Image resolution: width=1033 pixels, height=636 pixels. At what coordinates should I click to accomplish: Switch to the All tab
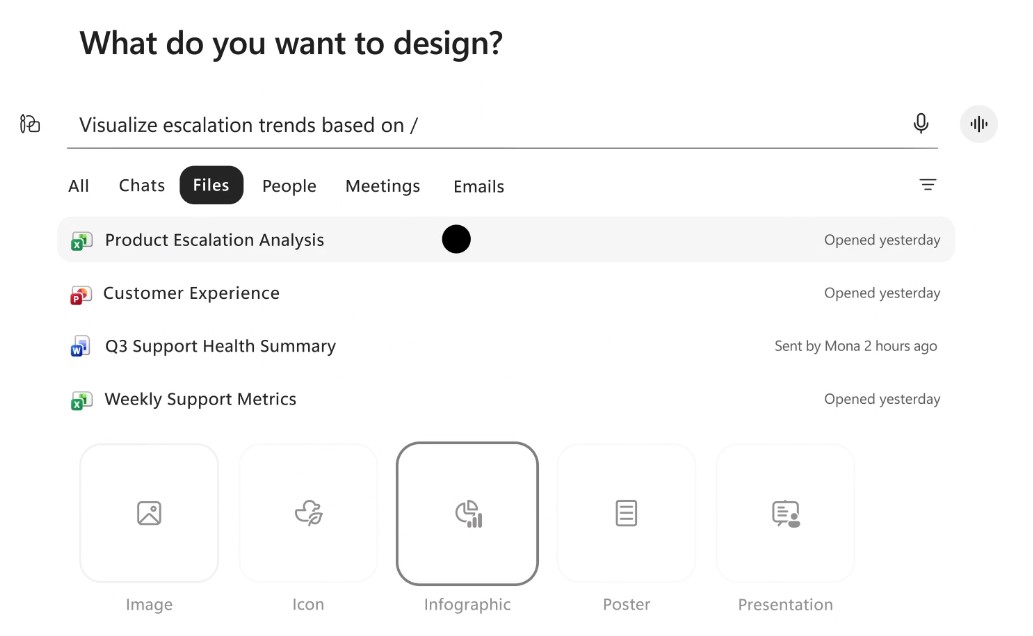click(x=78, y=186)
